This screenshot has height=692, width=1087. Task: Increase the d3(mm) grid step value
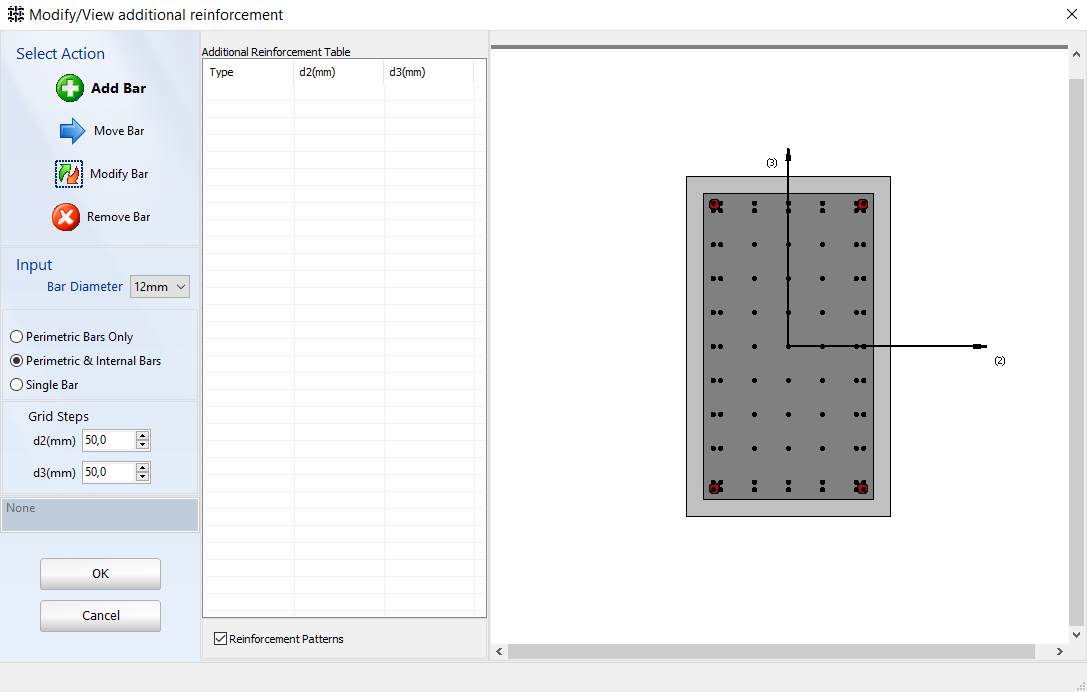(x=143, y=467)
